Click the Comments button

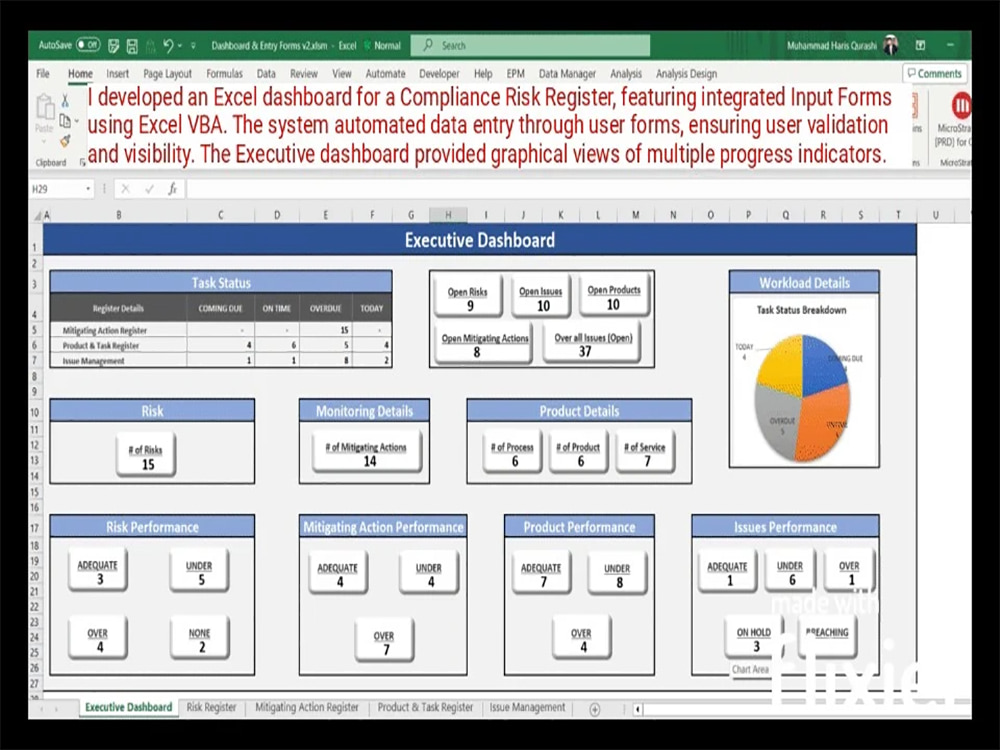[935, 73]
